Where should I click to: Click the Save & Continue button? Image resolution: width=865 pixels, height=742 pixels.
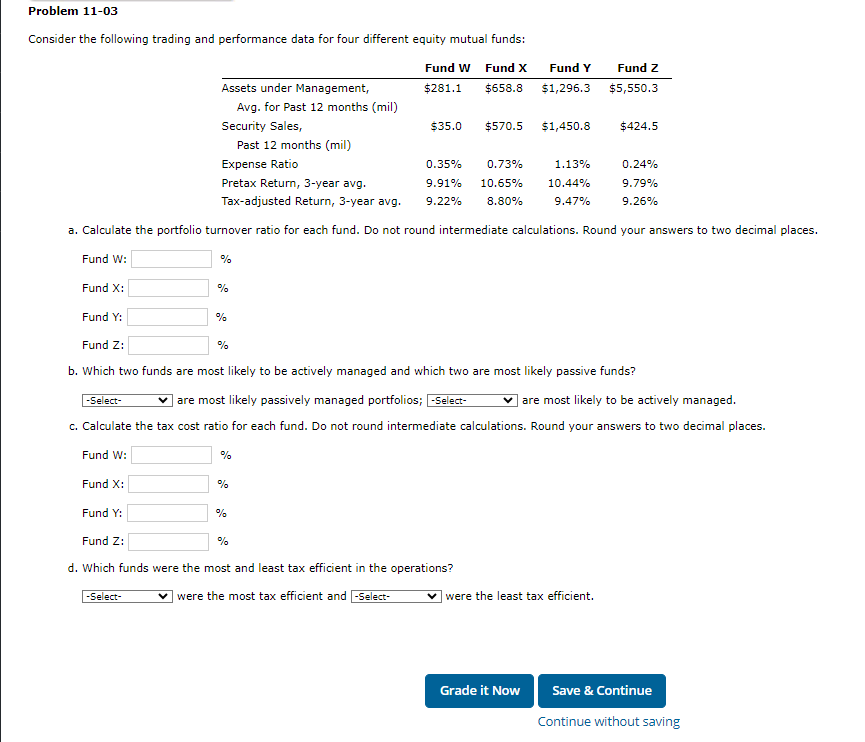(x=601, y=690)
